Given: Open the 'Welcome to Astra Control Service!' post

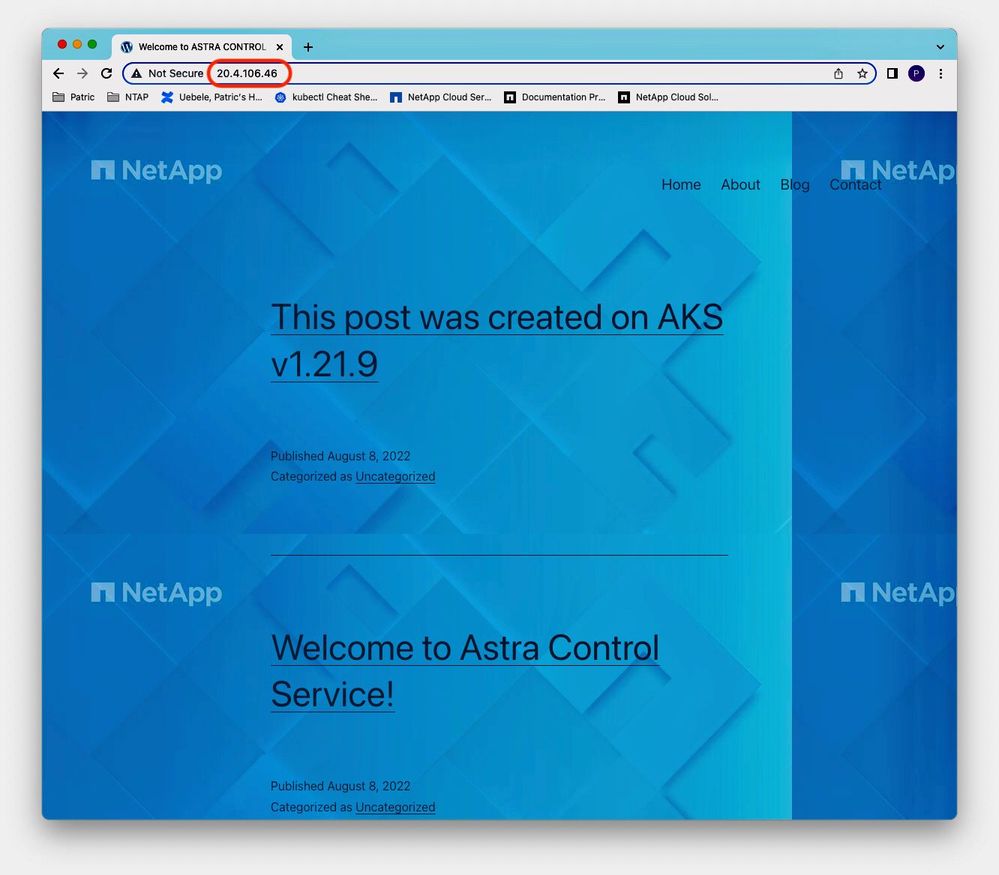Looking at the screenshot, I should tap(465, 671).
